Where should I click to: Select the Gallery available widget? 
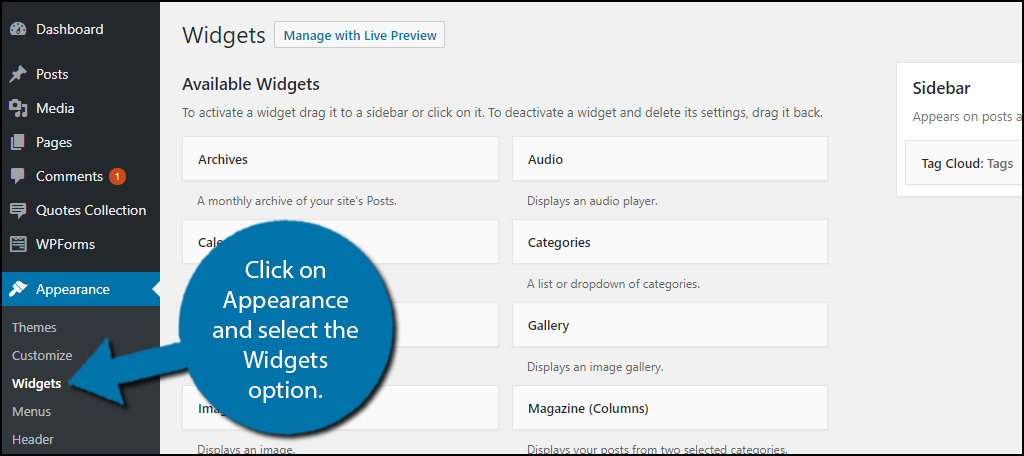pyautogui.click(x=669, y=325)
